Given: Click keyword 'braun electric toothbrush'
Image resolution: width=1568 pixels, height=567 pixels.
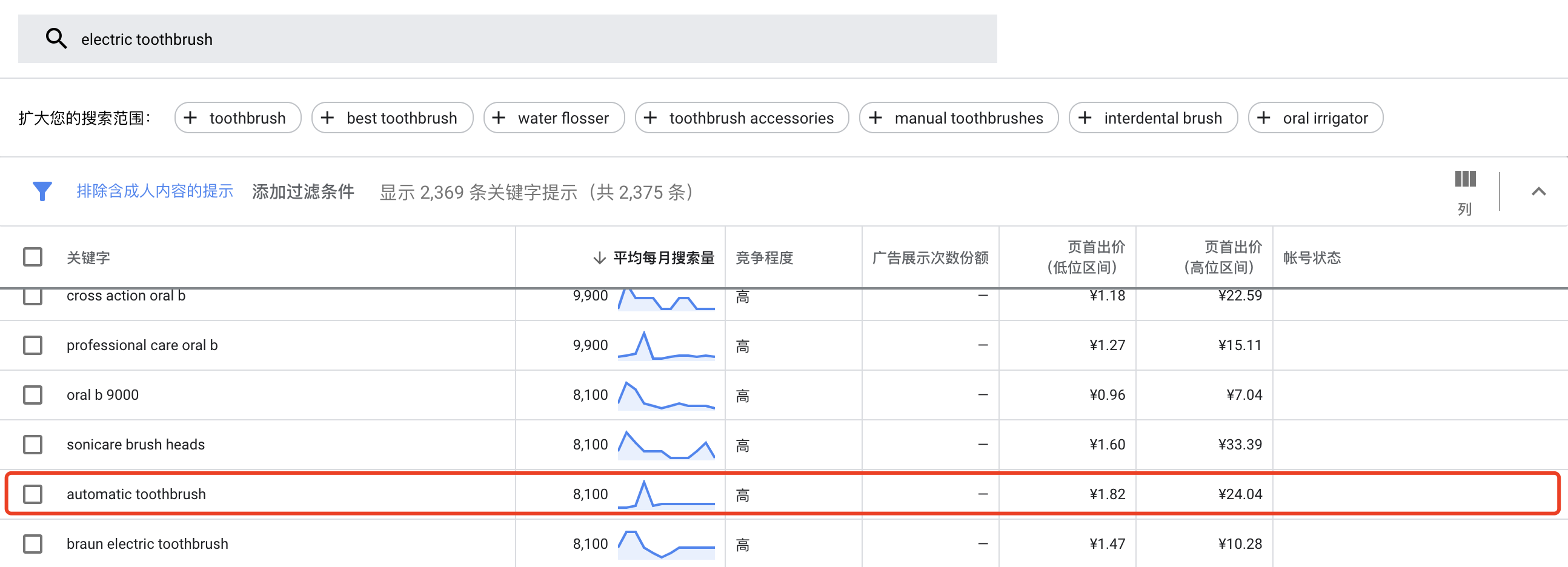Looking at the screenshot, I should [147, 544].
